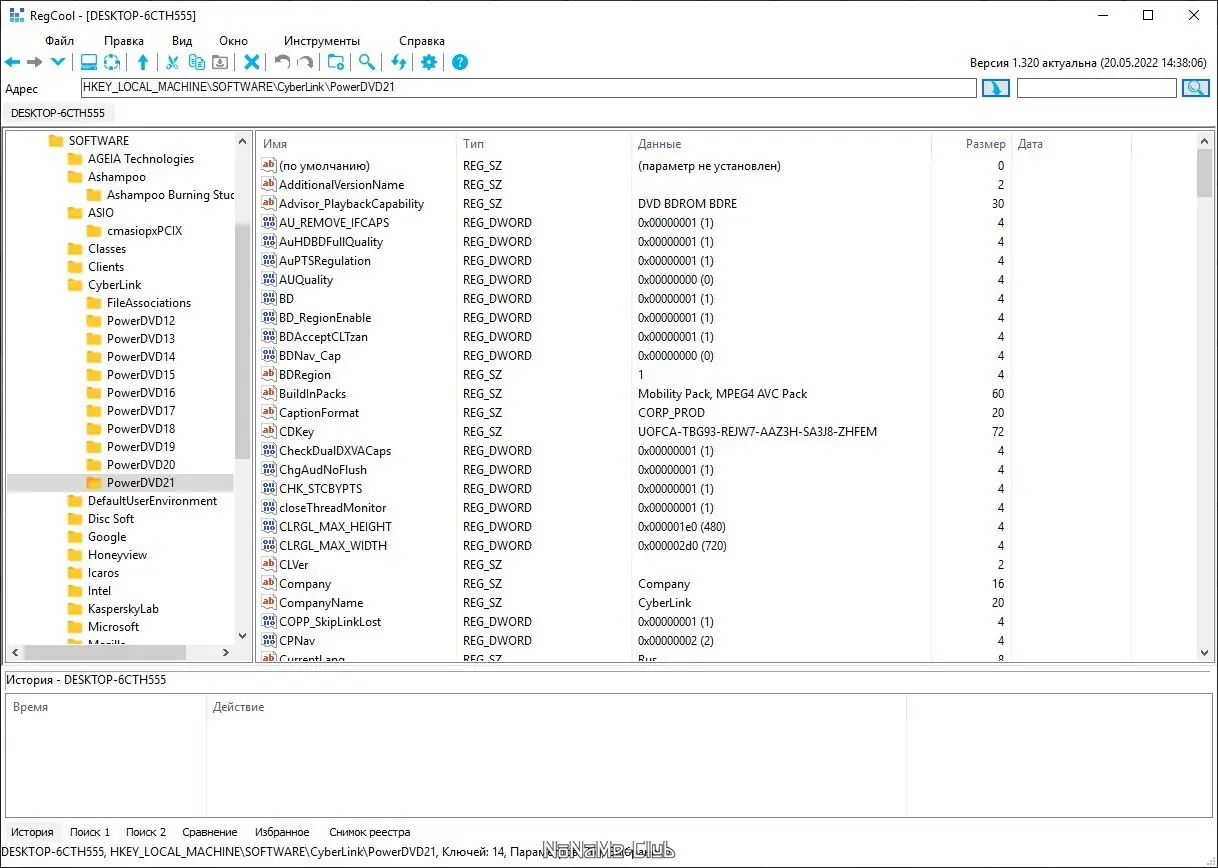Click the help question mark icon
The height and width of the screenshot is (868, 1218).
point(460,62)
